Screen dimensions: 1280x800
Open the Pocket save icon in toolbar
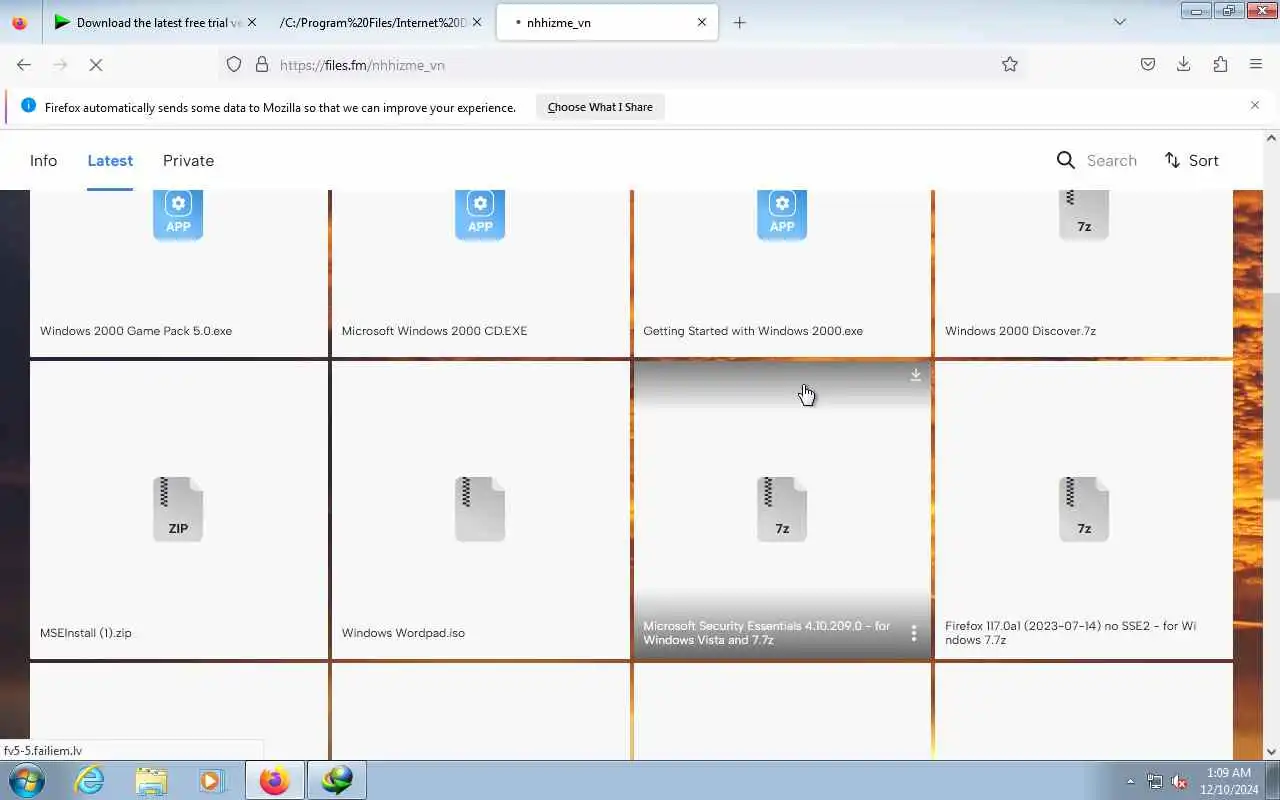coord(1148,65)
